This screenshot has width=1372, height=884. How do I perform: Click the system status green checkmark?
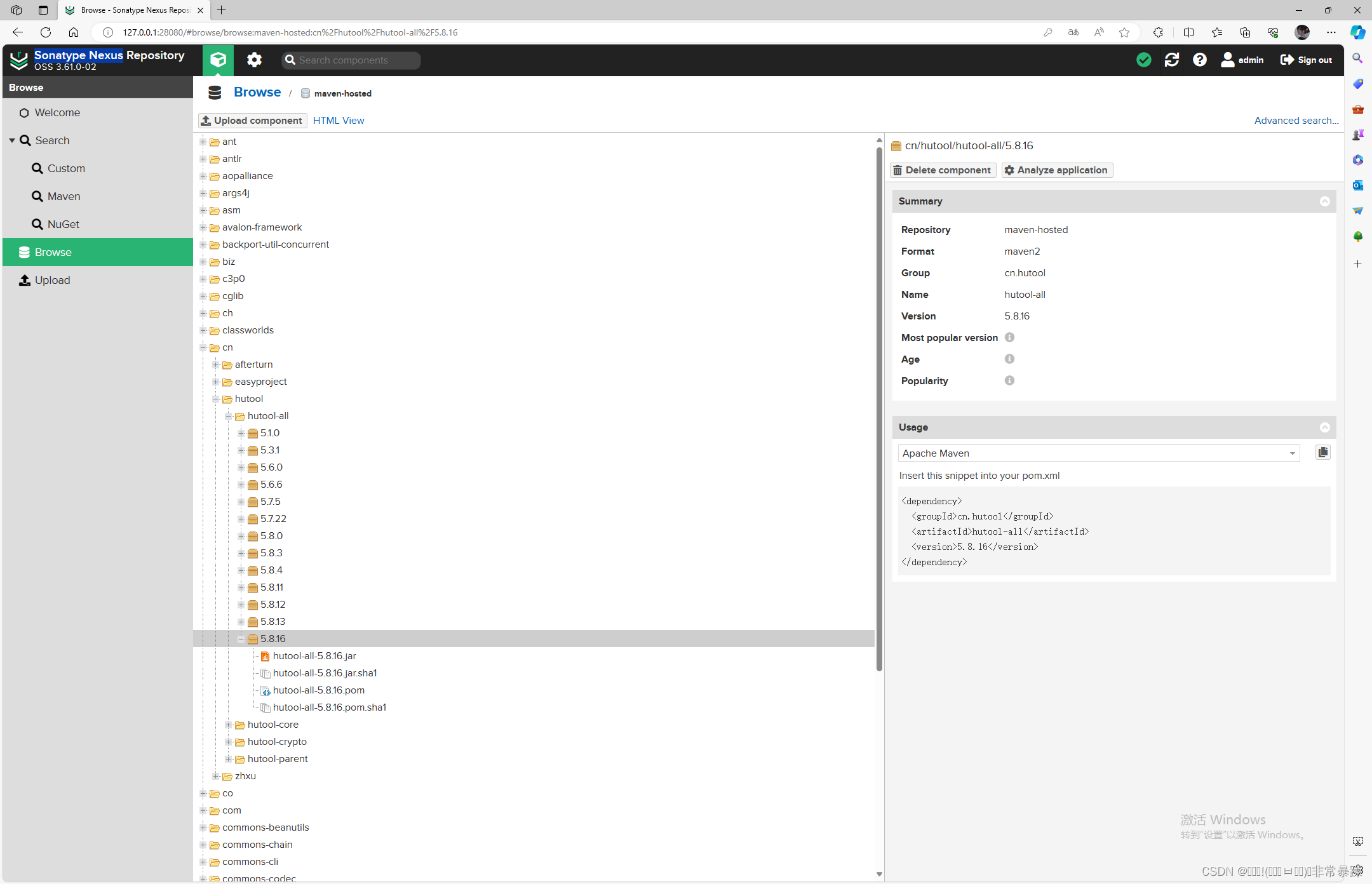(1143, 60)
